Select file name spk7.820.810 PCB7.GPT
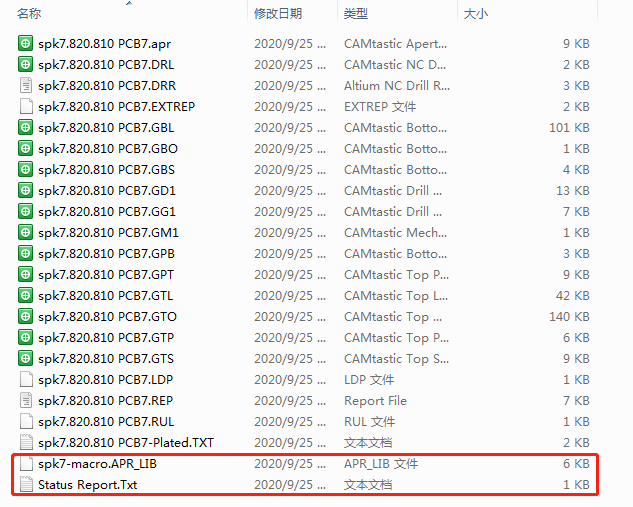The width and height of the screenshot is (633, 507). 106,274
